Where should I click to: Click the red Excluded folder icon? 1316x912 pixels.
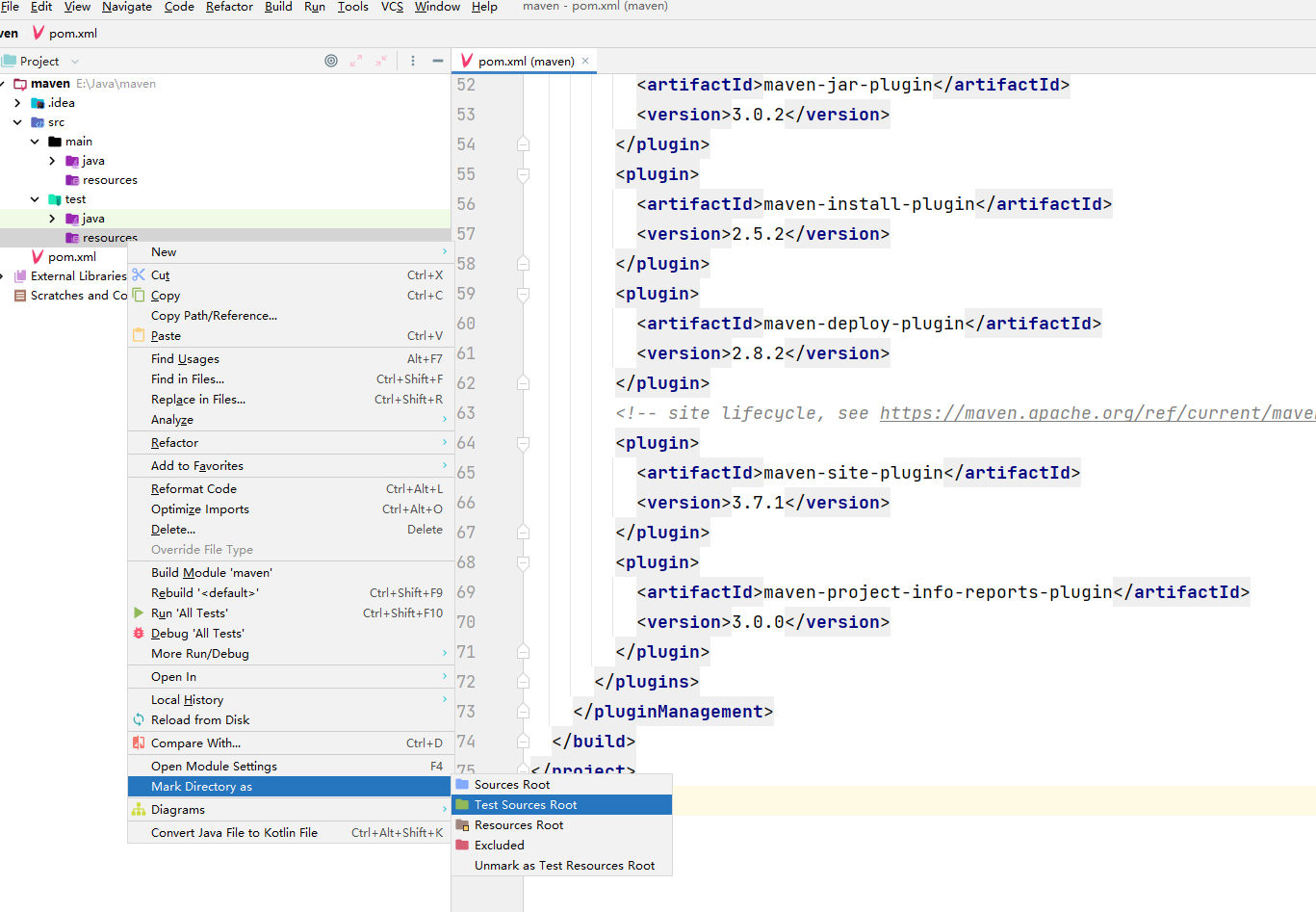pyautogui.click(x=462, y=845)
